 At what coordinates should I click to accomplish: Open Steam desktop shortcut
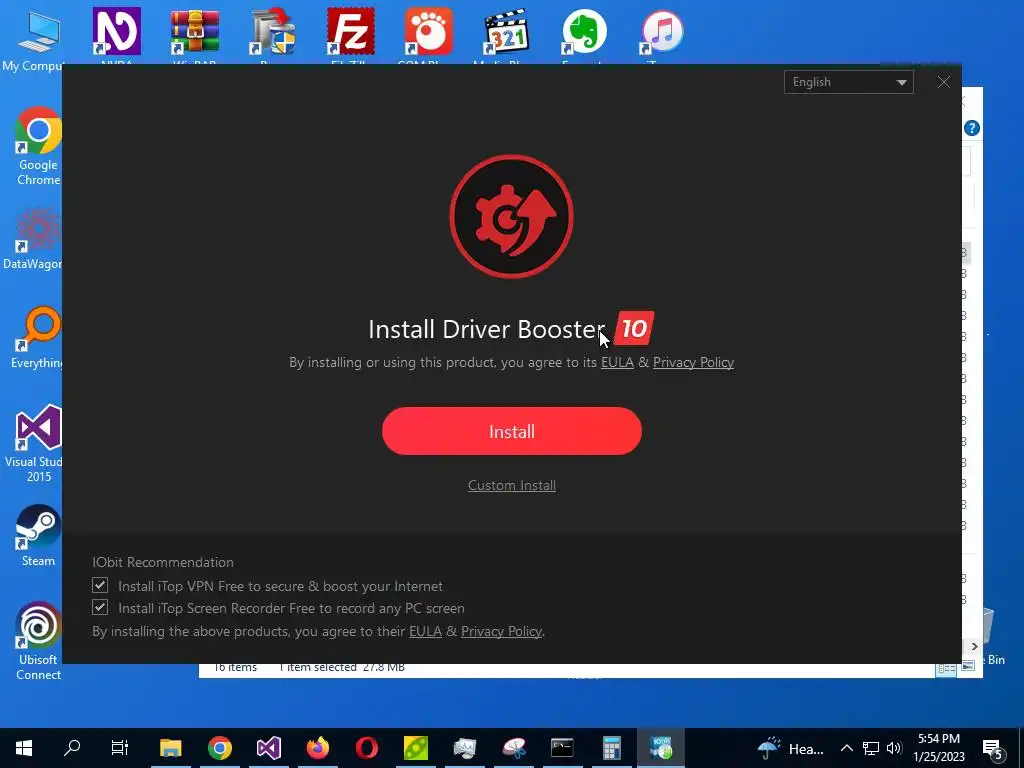(38, 536)
